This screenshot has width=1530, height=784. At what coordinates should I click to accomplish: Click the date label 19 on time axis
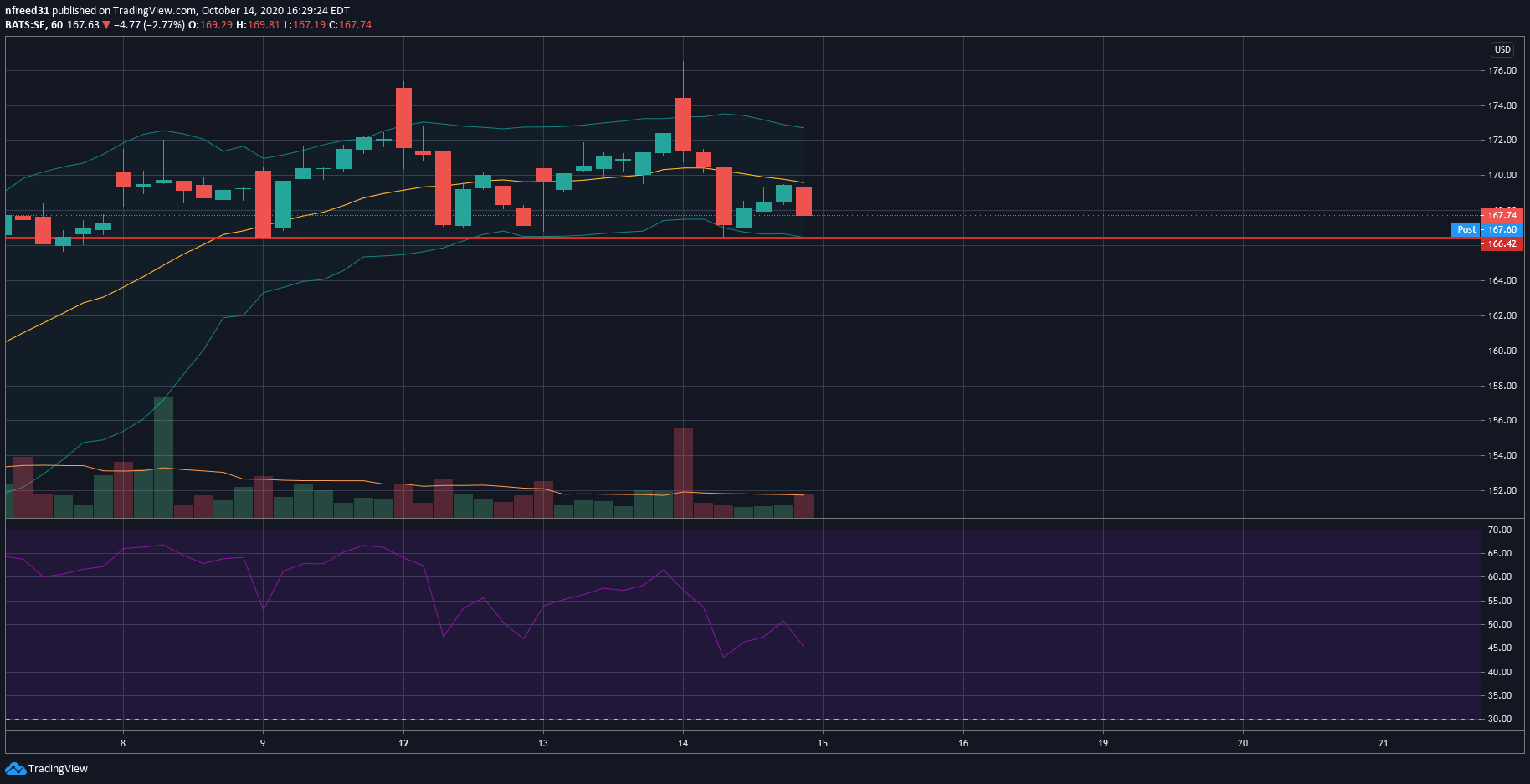(1103, 743)
